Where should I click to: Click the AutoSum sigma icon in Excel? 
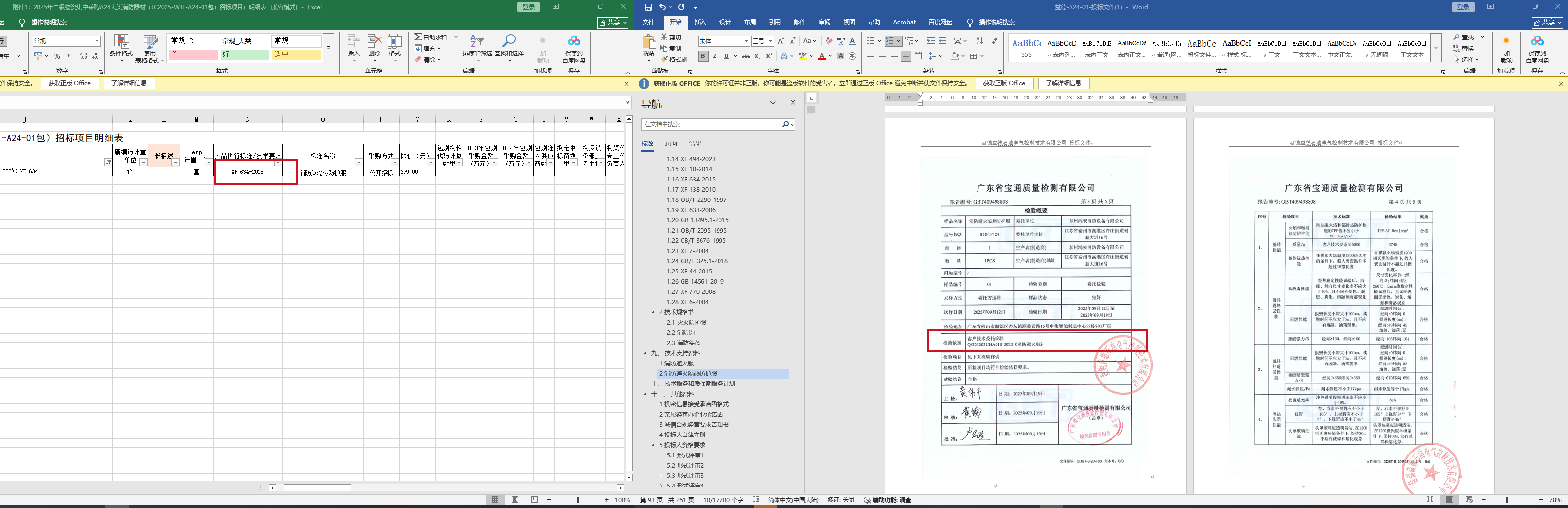click(x=418, y=37)
